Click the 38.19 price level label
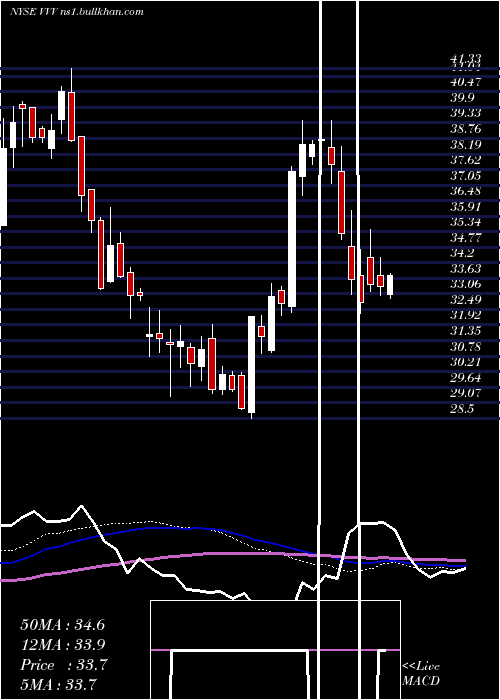500x700 pixels. (x=466, y=145)
